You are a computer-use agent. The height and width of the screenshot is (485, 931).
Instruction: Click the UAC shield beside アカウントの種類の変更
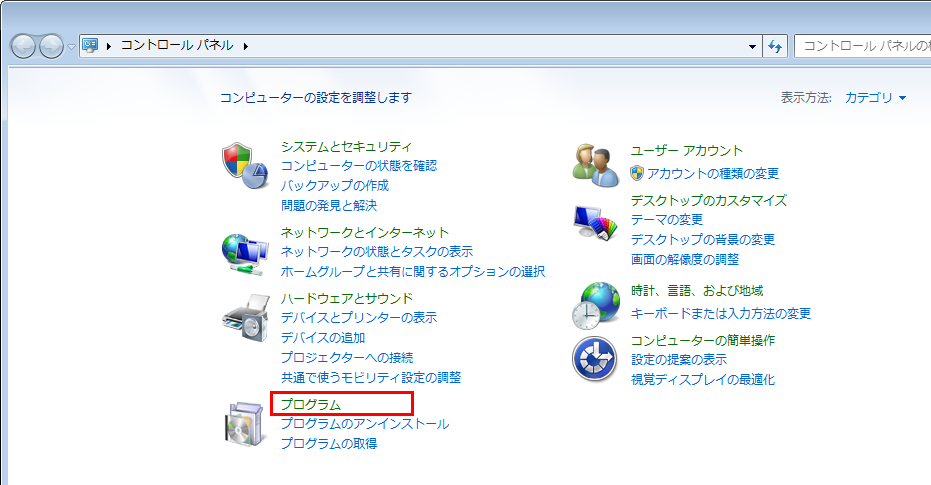pyautogui.click(x=636, y=173)
